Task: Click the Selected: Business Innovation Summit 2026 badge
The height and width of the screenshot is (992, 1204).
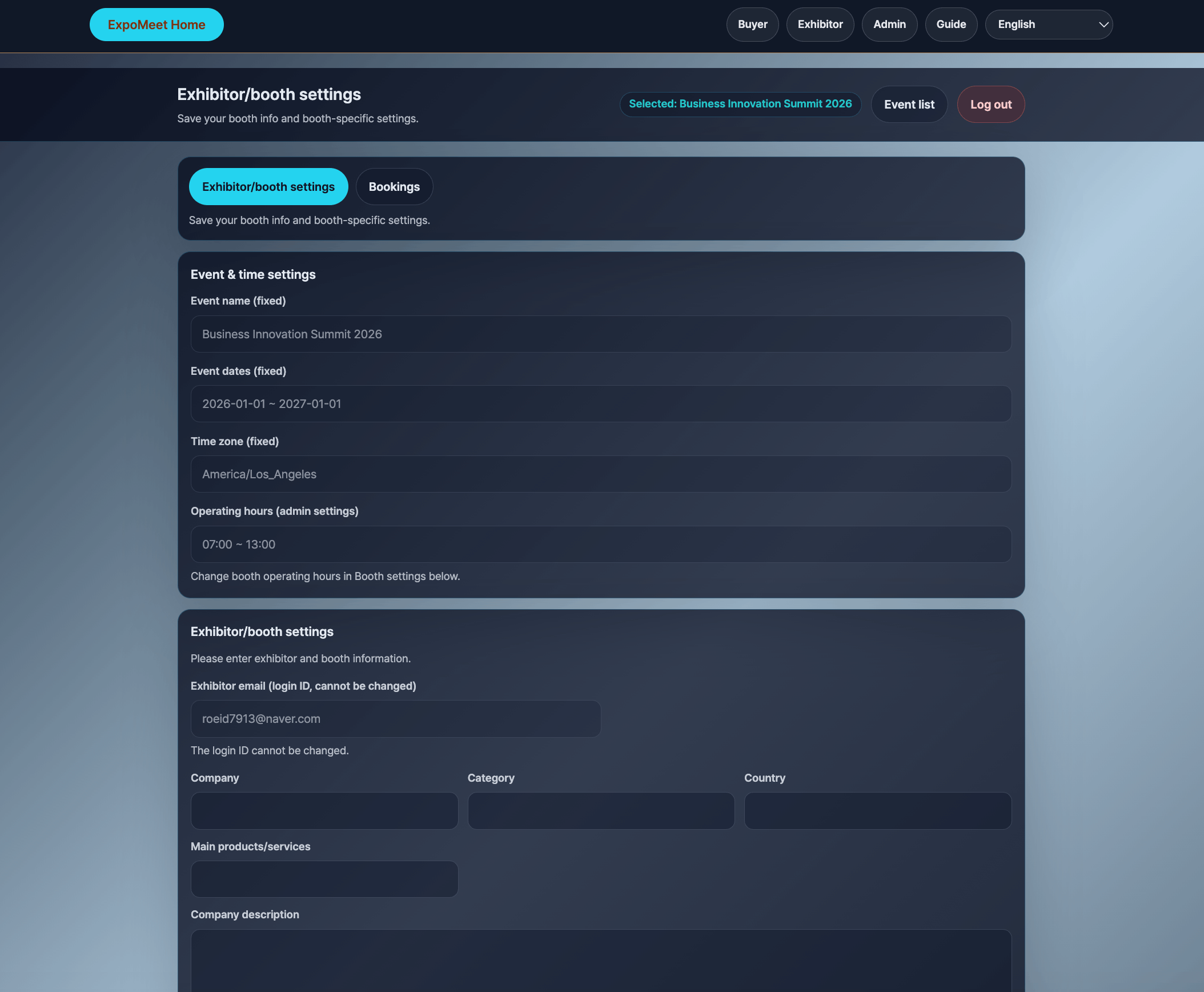Action: coord(740,104)
